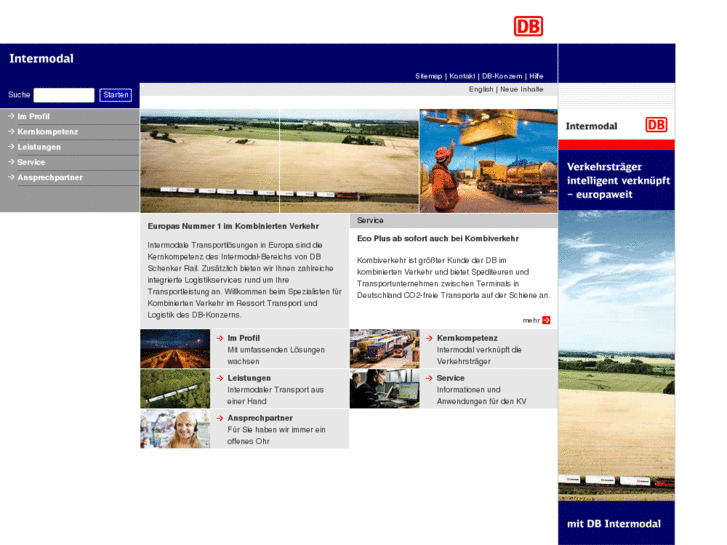This screenshot has width=727, height=545.
Task: Open the Leistungen teaser heading
Action: coord(249,378)
